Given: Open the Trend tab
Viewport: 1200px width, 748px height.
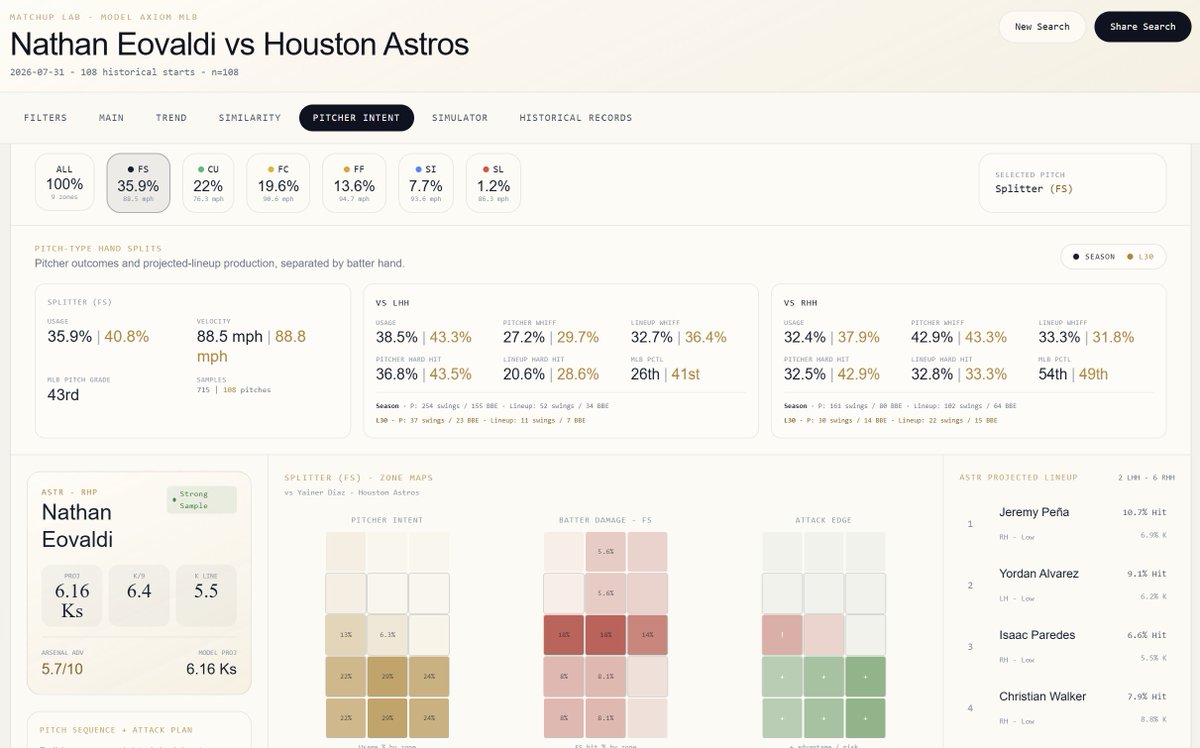Looking at the screenshot, I should point(171,117).
